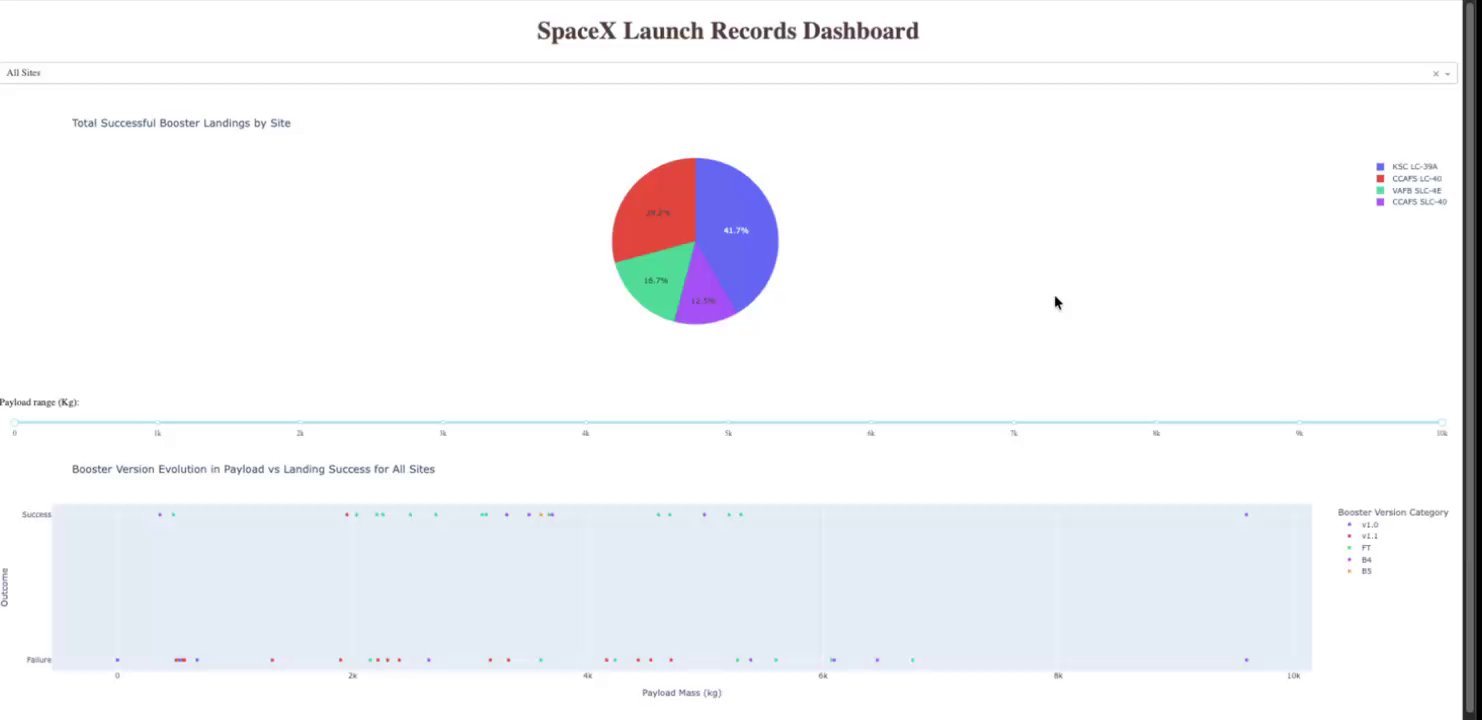Click the Success point near 10k payload

pos(1246,514)
